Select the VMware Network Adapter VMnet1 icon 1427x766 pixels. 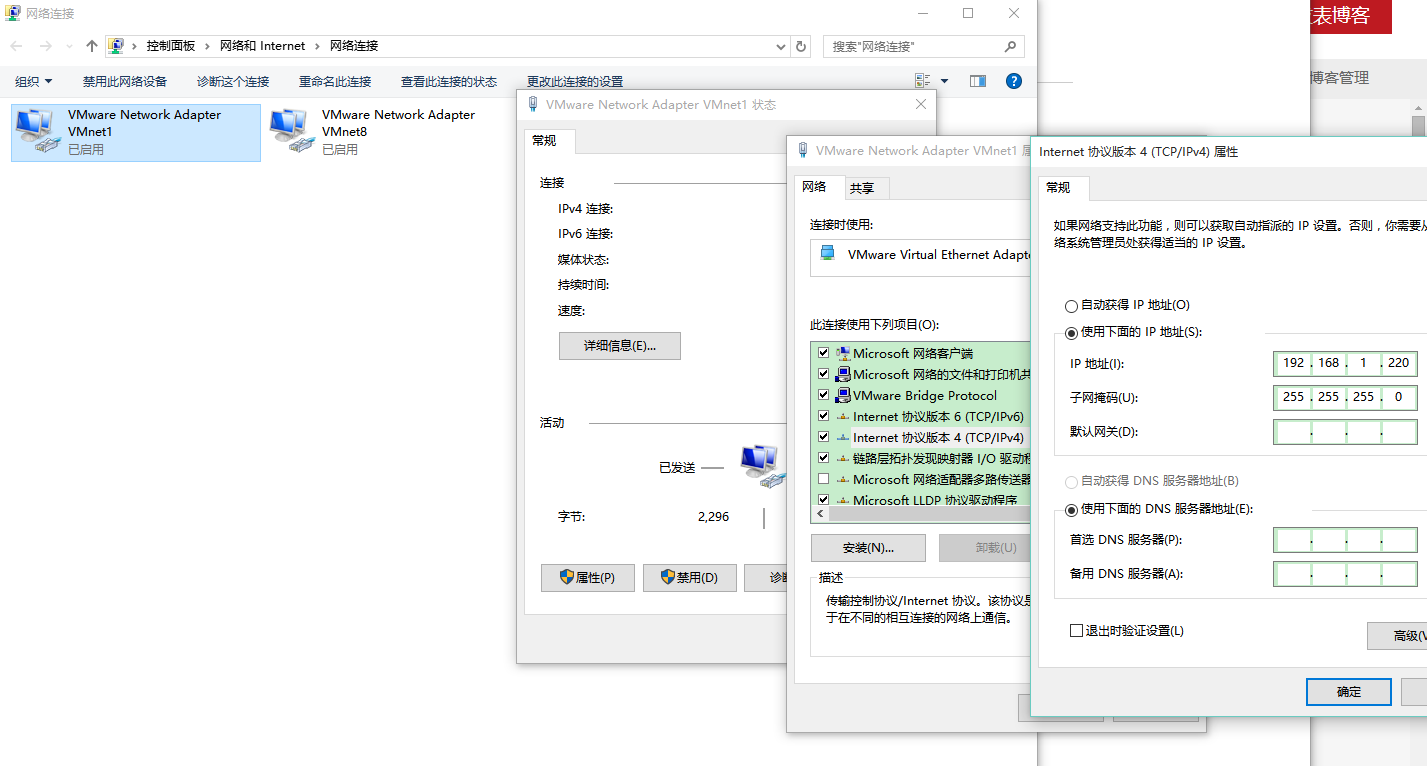(38, 132)
